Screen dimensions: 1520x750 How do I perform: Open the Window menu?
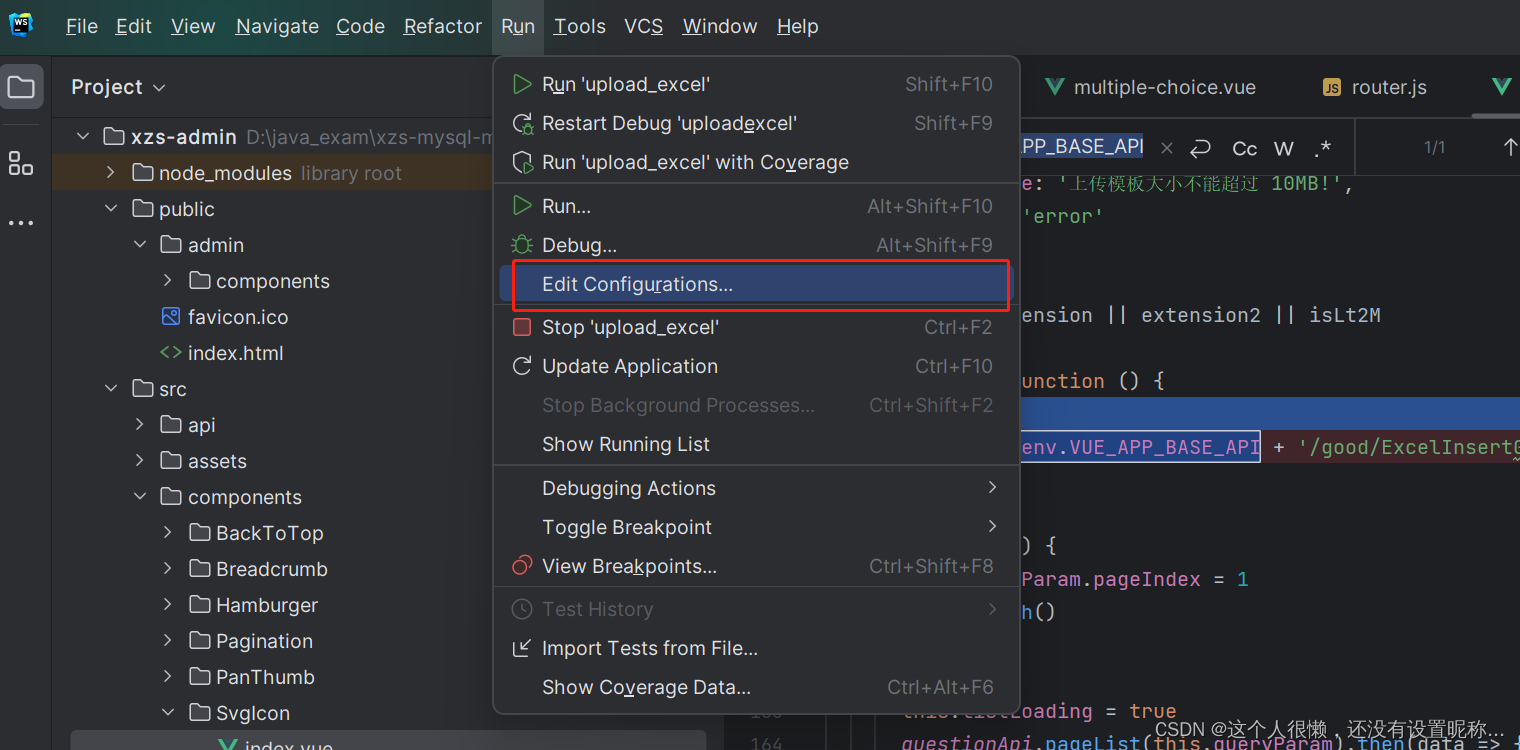tap(720, 27)
